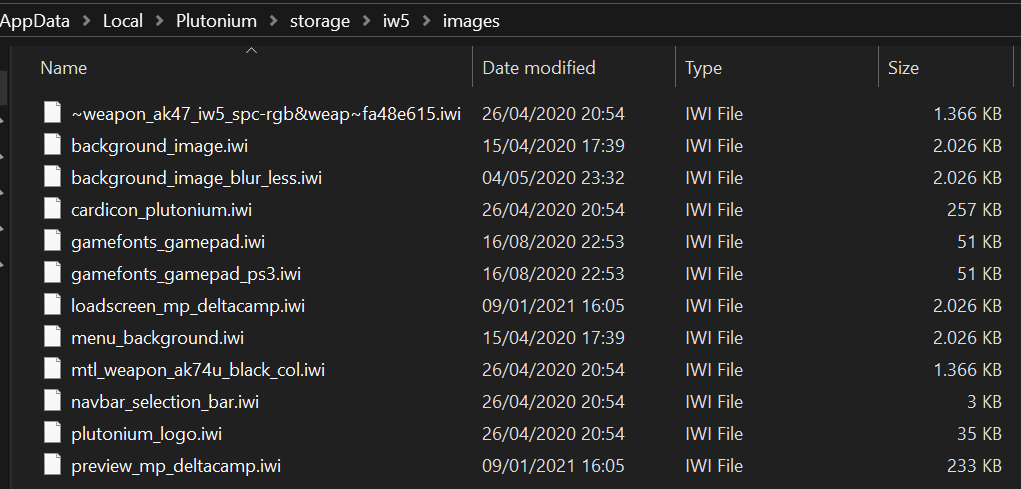The height and width of the screenshot is (489, 1021).
Task: Click the Type column header
Action: pos(703,68)
